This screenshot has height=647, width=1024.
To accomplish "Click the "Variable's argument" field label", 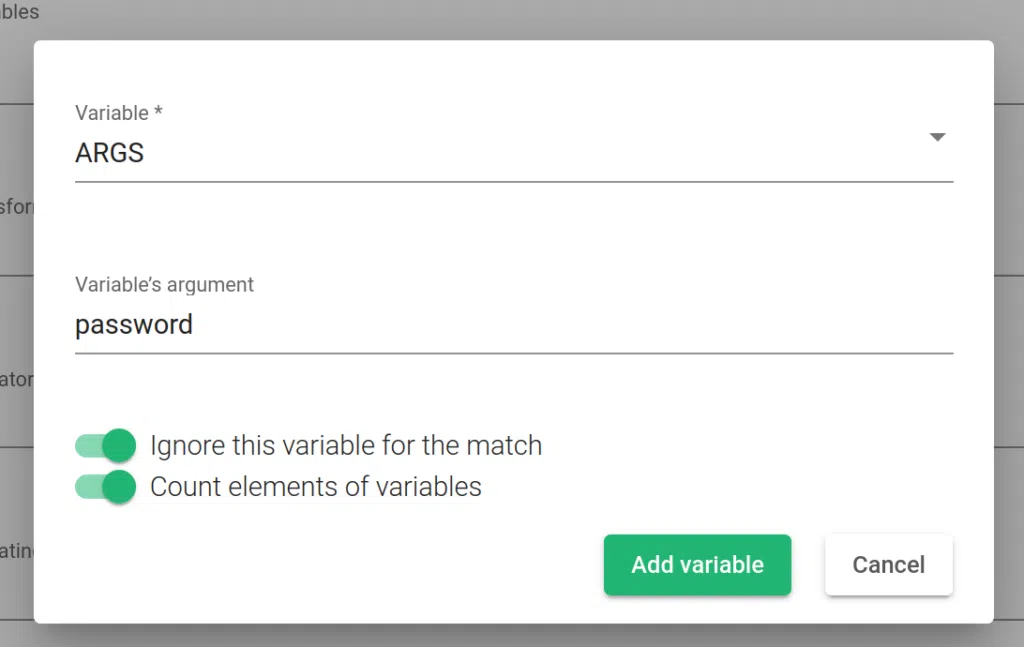I will (x=164, y=285).
